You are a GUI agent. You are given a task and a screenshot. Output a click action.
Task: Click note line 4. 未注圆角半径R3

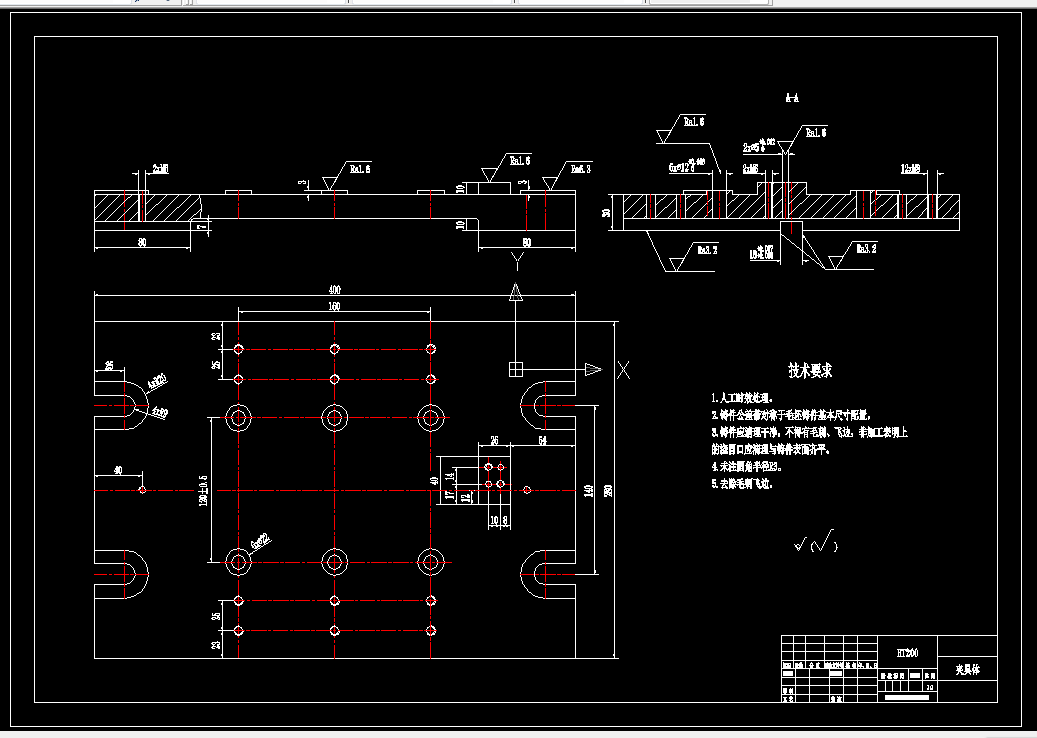click(x=747, y=466)
